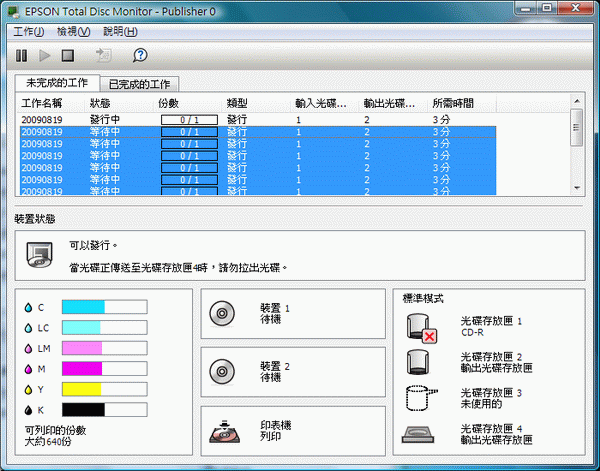Select the 發行中 job row
This screenshot has width=600, height=471.
[258, 120]
